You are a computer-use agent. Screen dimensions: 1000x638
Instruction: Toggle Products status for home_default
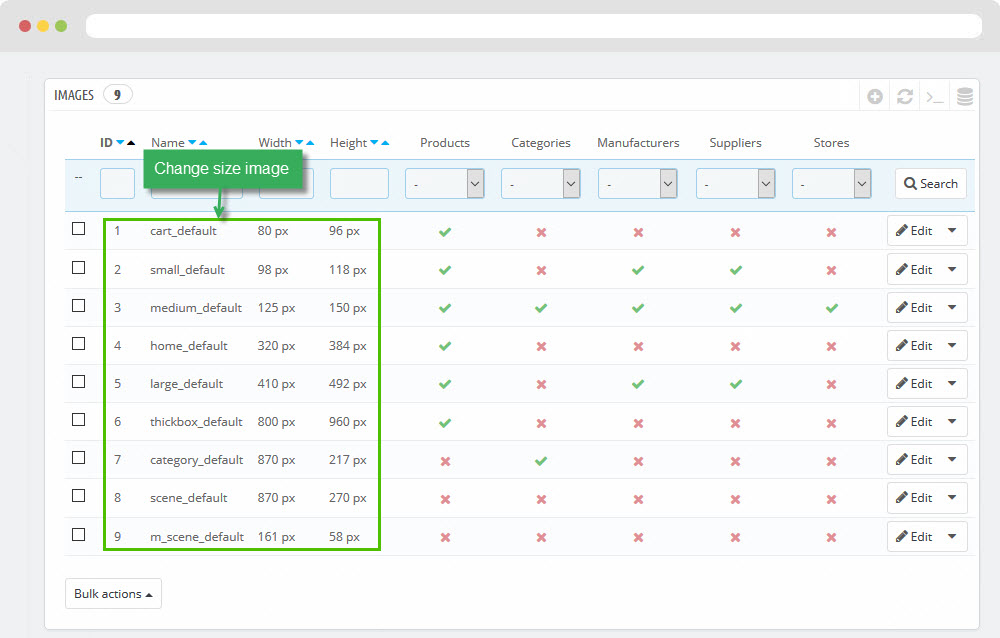(445, 346)
